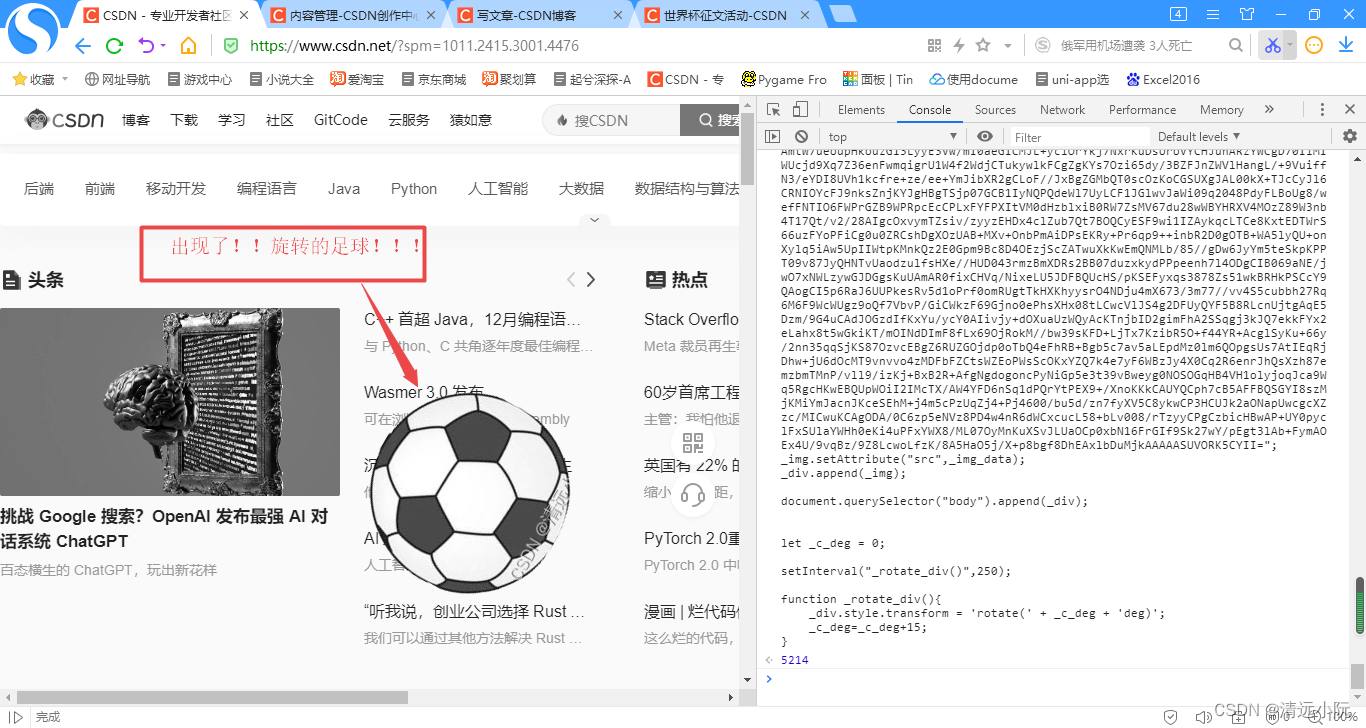Screen dimensions: 1366x728
Task: Open the Default levels dropdown
Action: point(1198,137)
